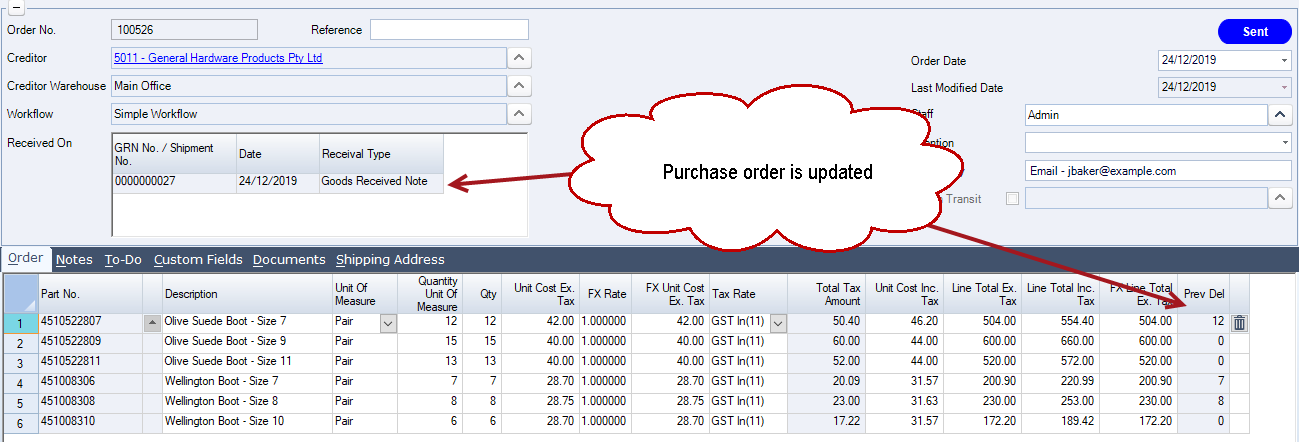Click total tax amount 60.00

(827, 342)
